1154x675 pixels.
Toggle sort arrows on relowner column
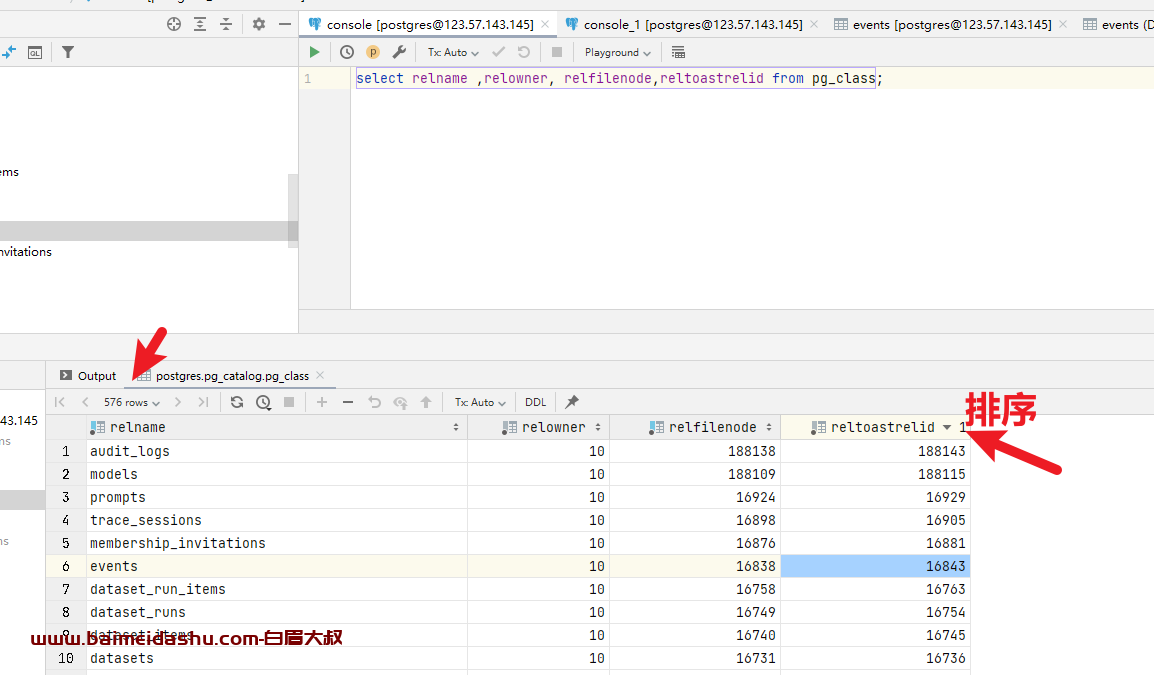[598, 427]
